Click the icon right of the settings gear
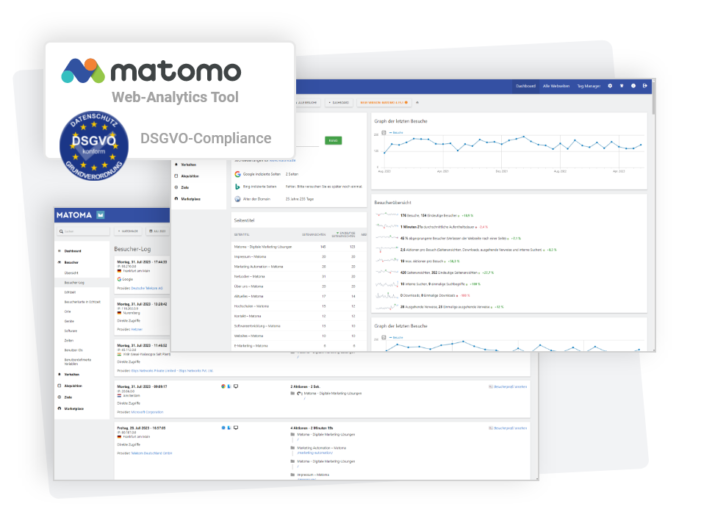701x523 pixels. (x=621, y=86)
